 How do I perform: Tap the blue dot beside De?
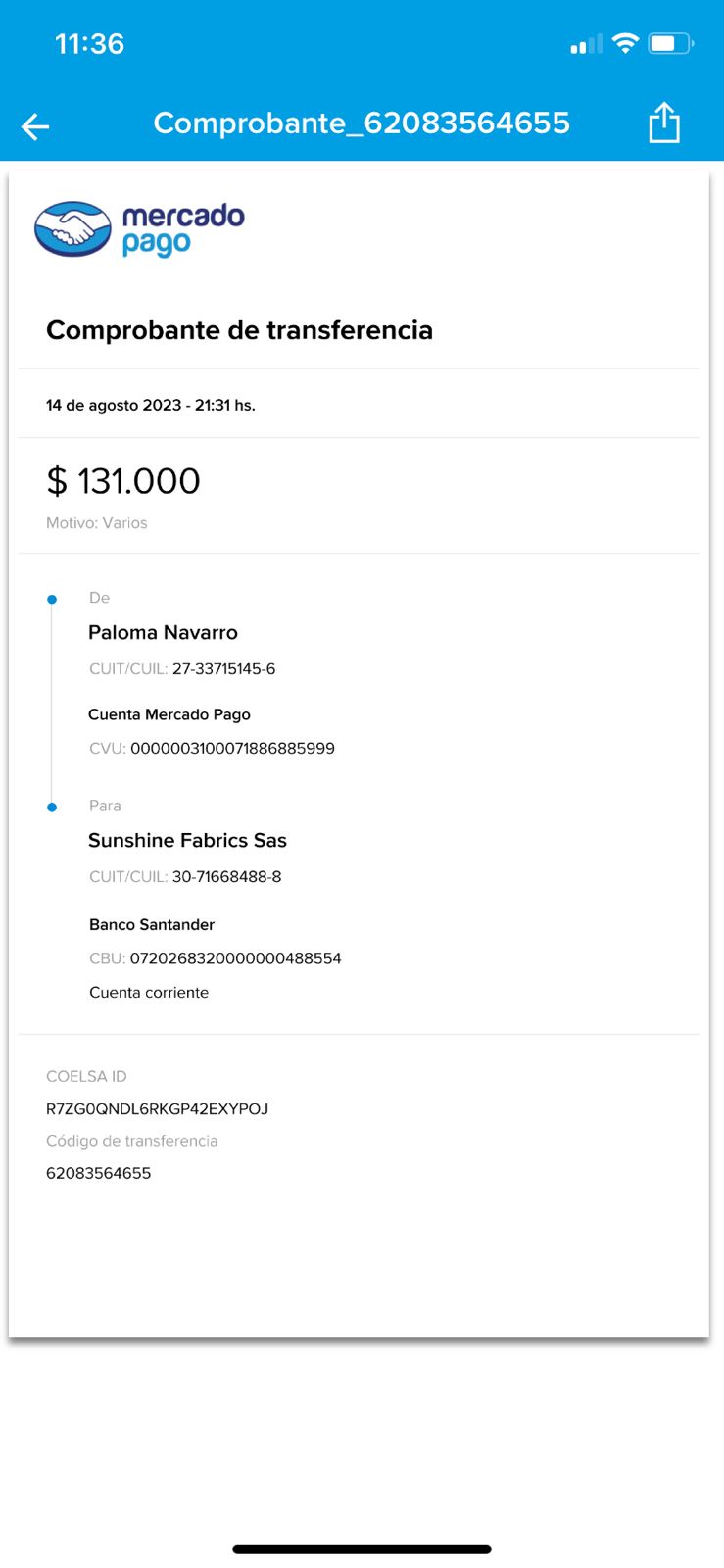52,599
